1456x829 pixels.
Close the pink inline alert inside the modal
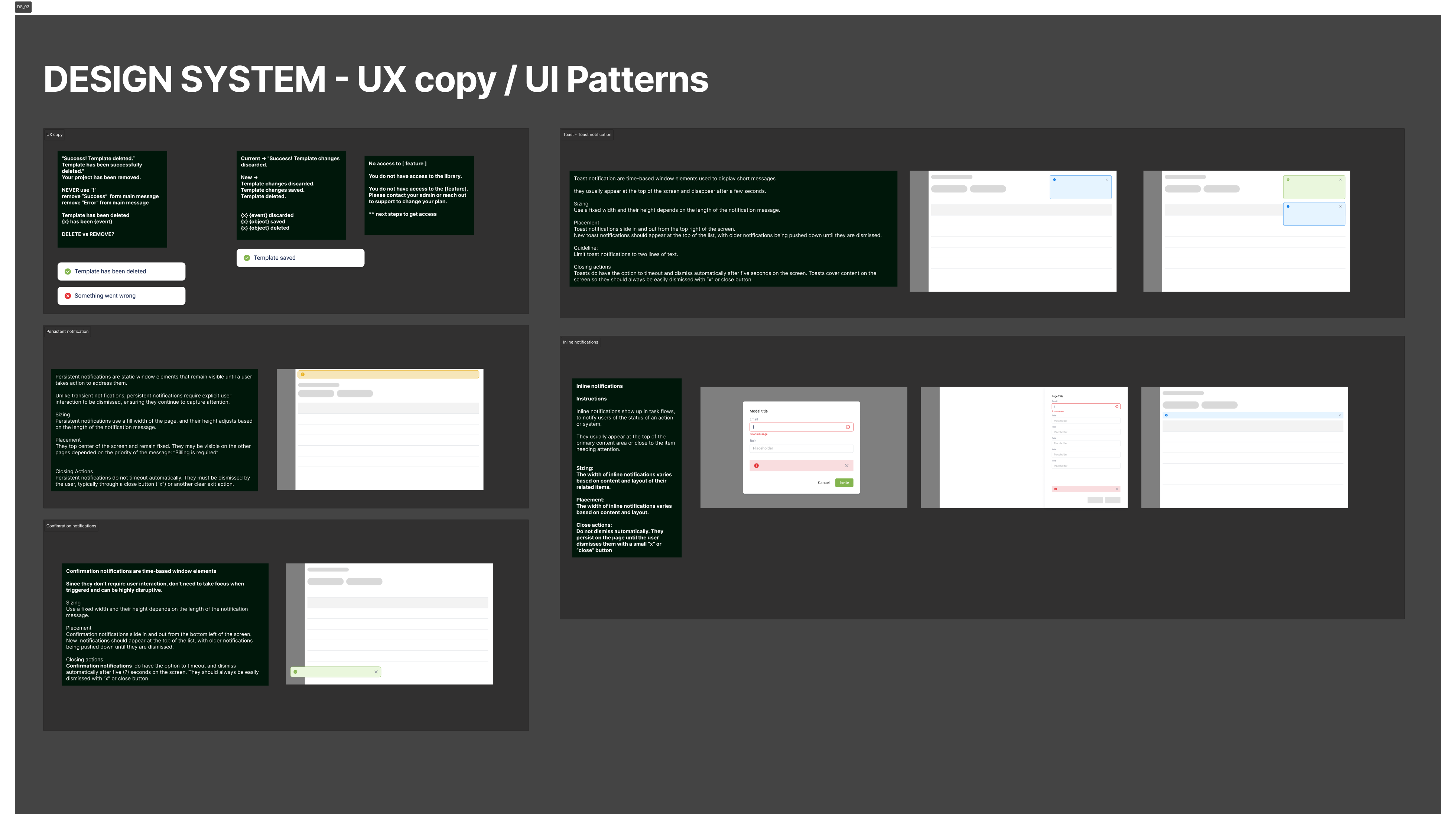846,466
